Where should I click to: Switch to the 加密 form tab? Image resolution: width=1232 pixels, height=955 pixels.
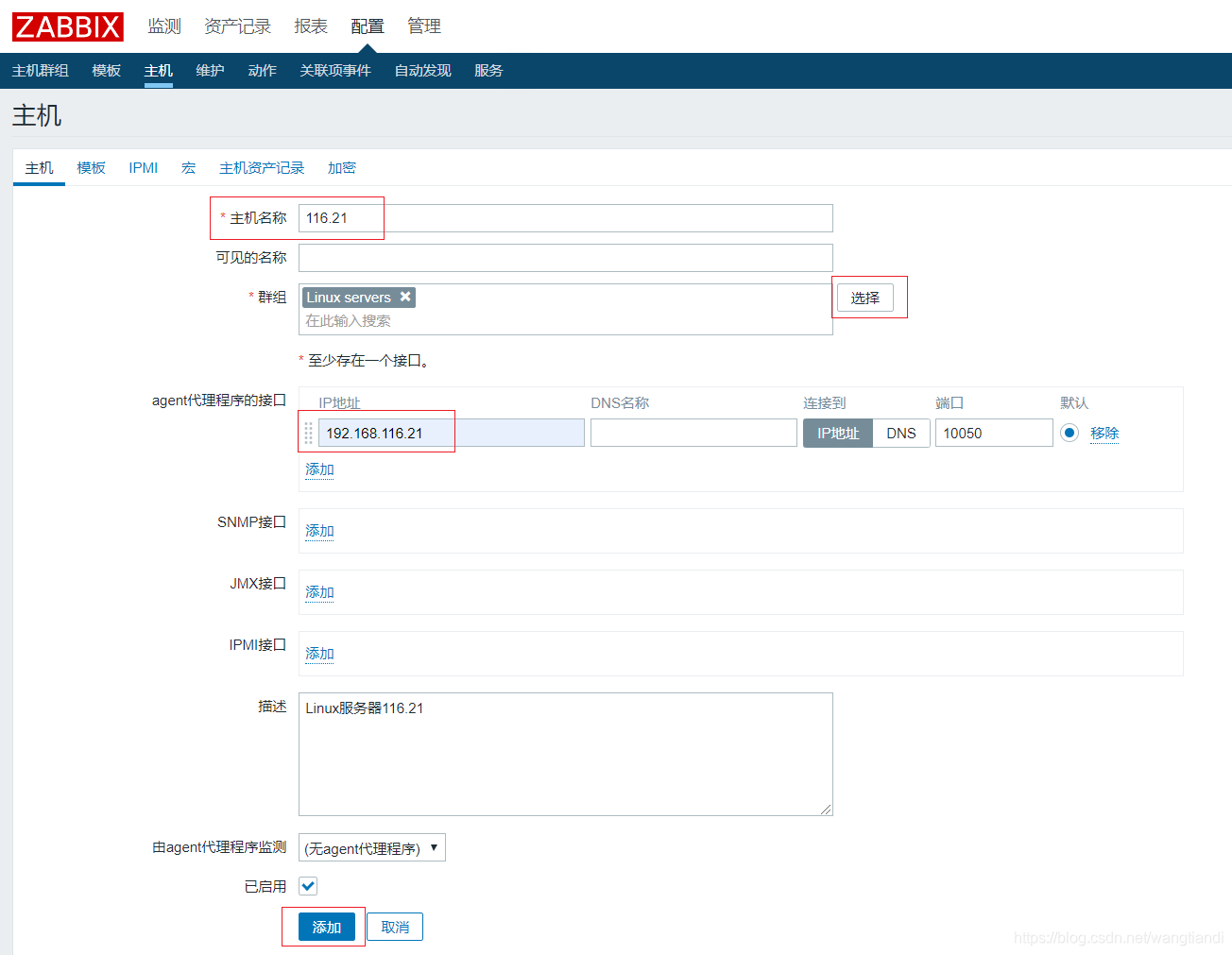click(x=342, y=168)
